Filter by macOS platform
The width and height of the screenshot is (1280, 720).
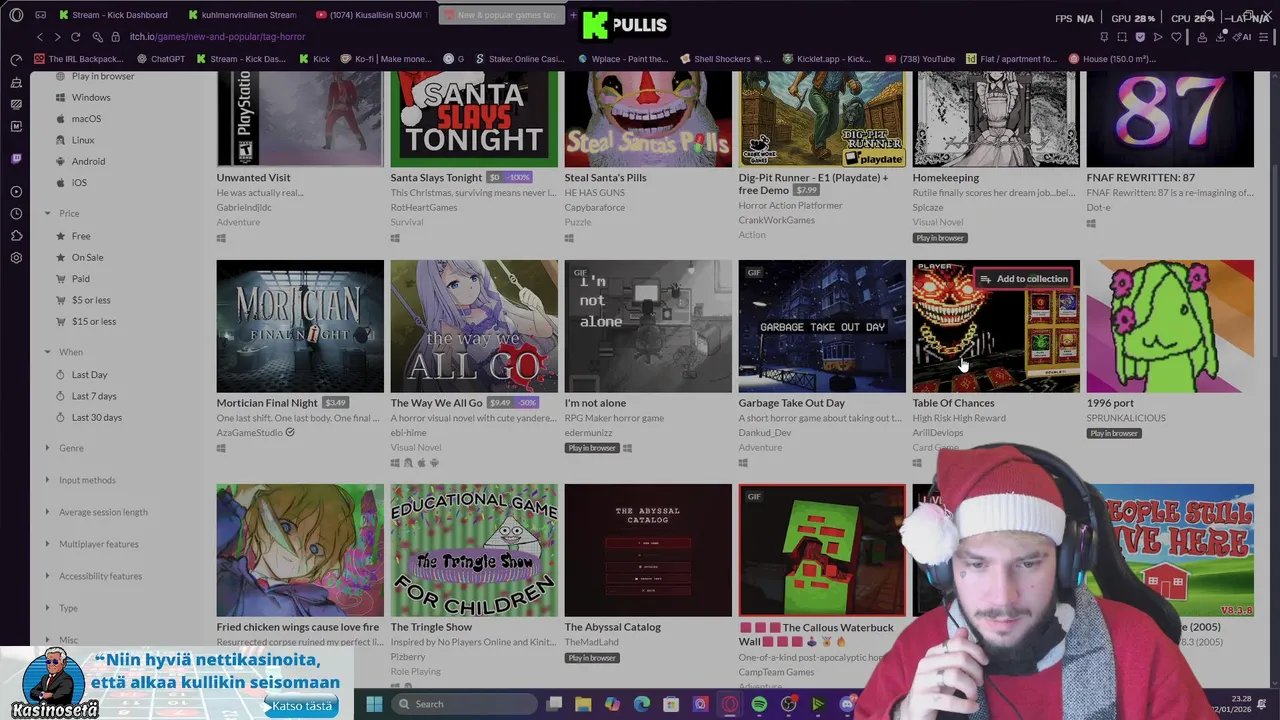coord(86,119)
